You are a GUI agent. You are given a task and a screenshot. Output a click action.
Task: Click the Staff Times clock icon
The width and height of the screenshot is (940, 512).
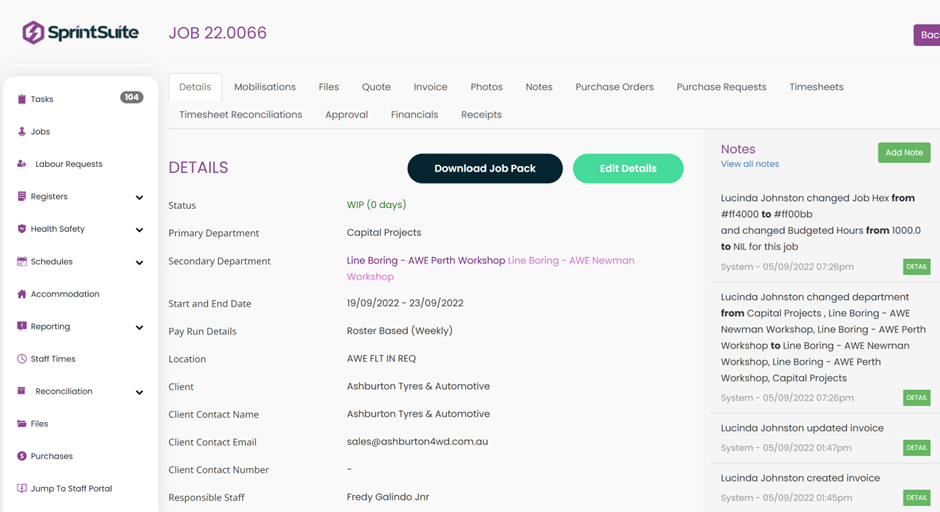(22, 359)
